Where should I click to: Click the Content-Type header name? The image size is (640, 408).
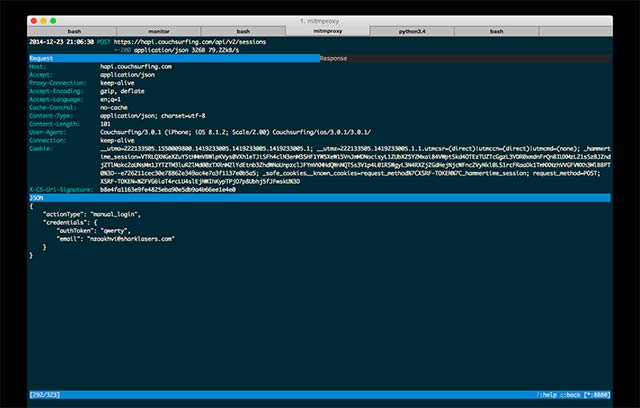51,115
